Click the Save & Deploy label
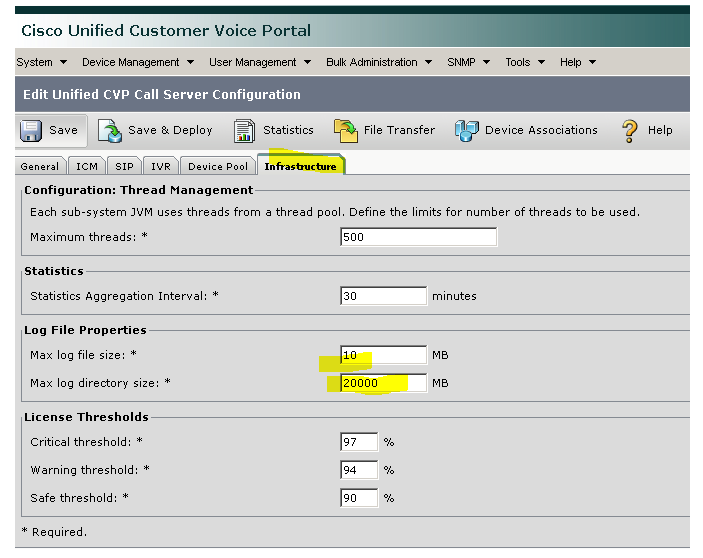The image size is (703, 558). tap(170, 130)
